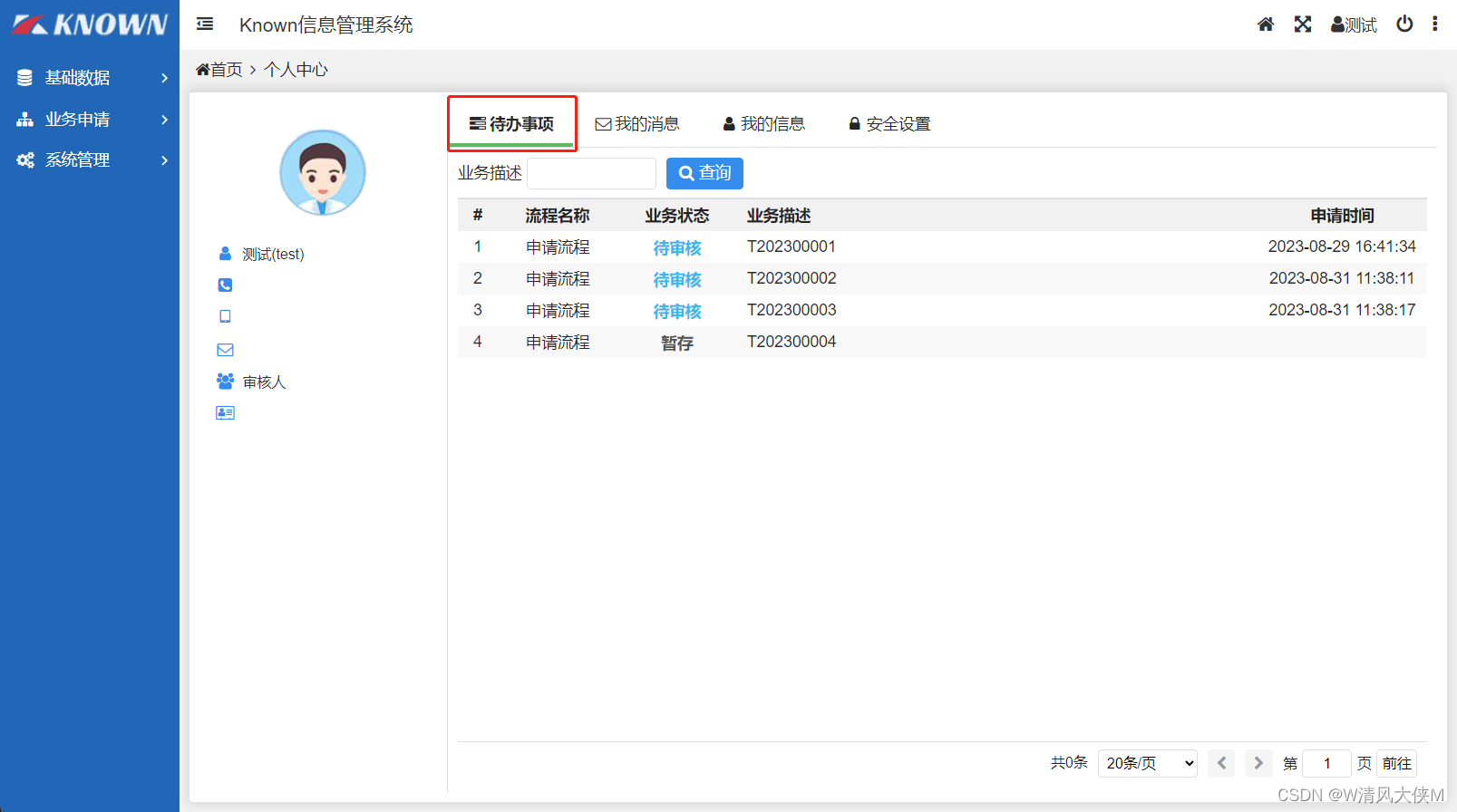This screenshot has height=812, width=1457.
Task: Toggle the sidebar menu collapse icon
Action: pos(205,24)
